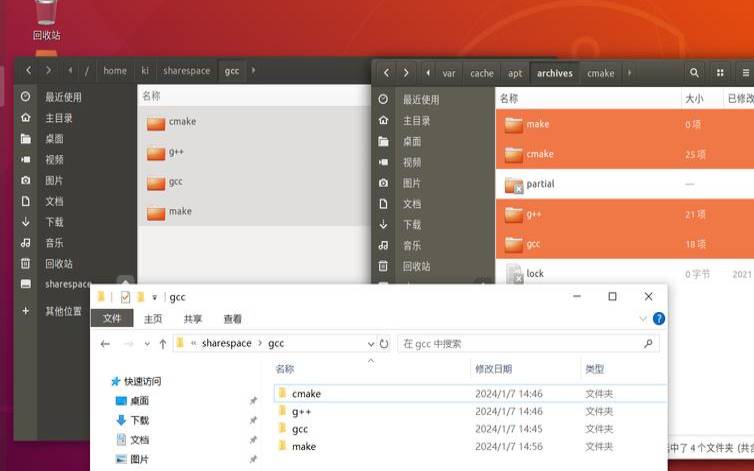Switch to the 共享 ribbon tab
Screen dimensions: 754x471
click(x=193, y=319)
